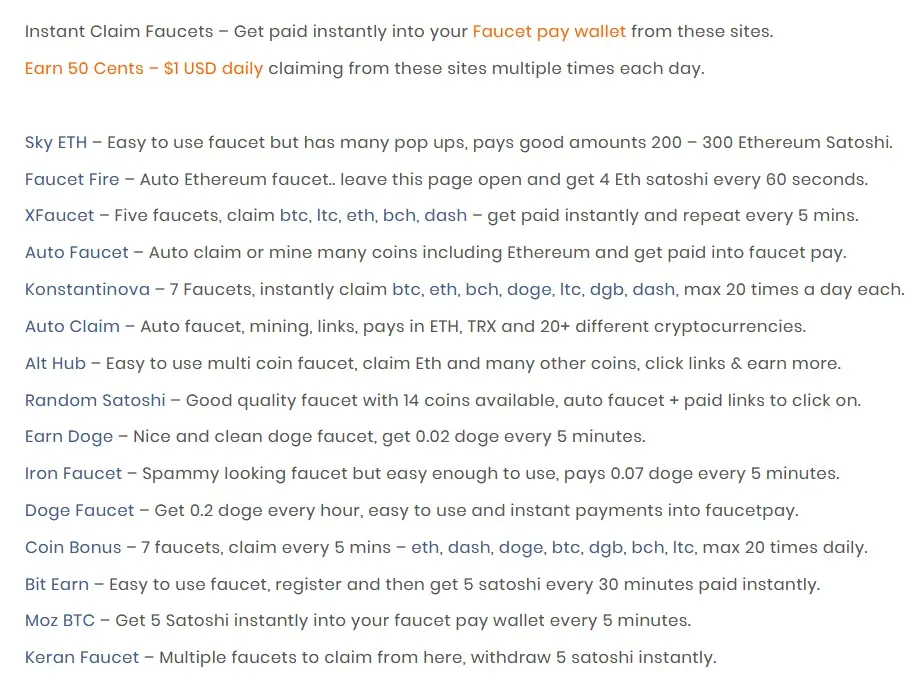Open the Coin Bonus link
The height and width of the screenshot is (696, 920).
[x=73, y=548]
